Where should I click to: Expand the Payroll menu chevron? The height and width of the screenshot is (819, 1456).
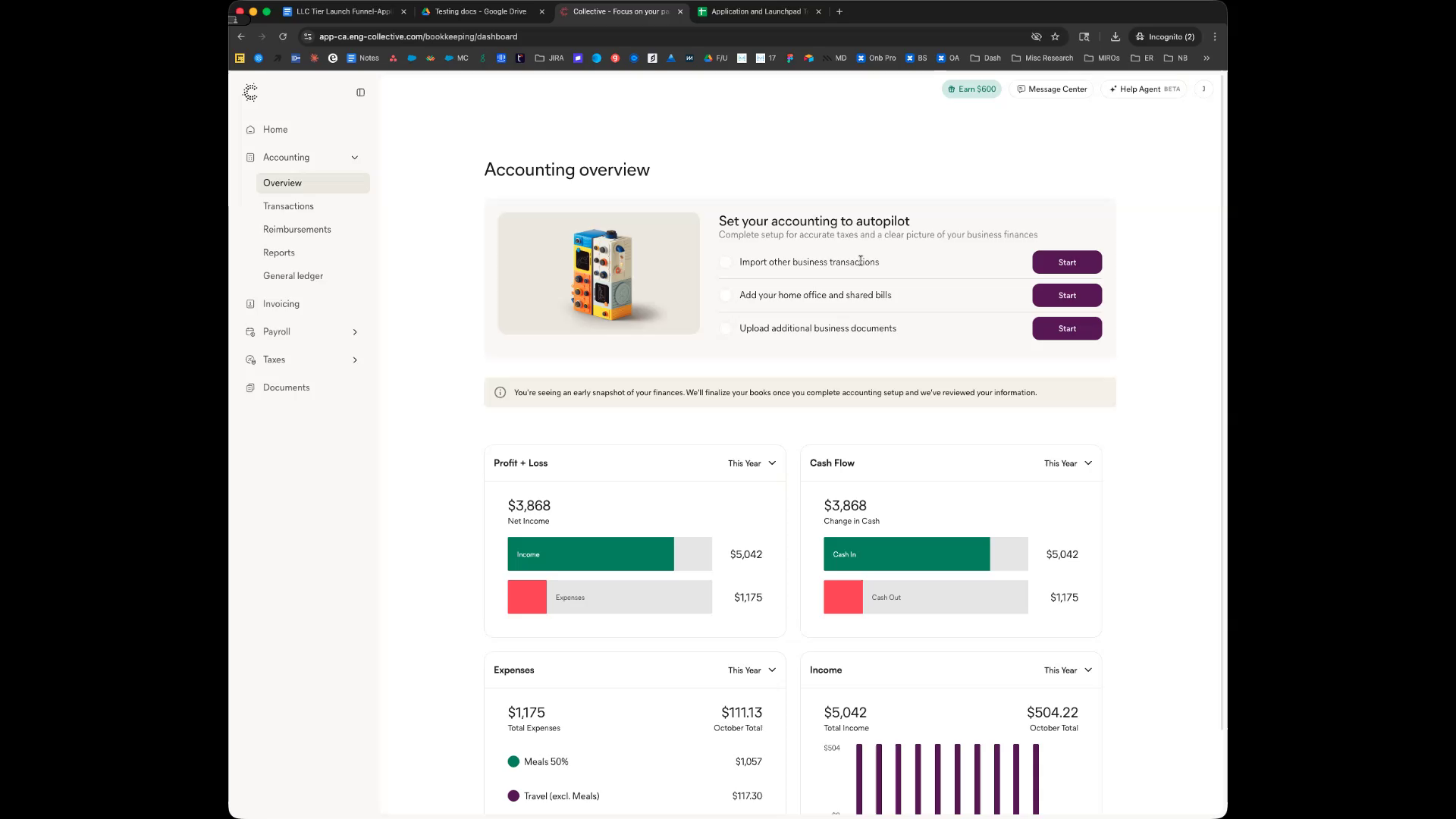[355, 332]
